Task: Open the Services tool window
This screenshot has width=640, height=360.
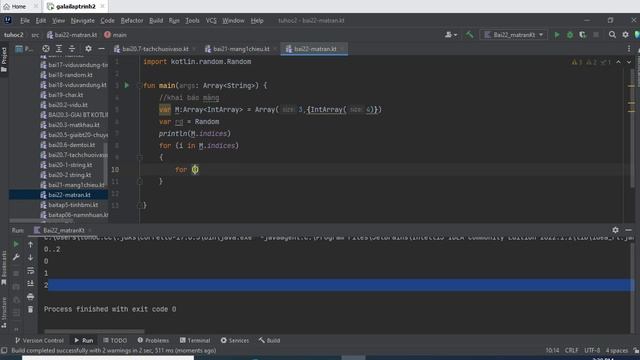Action: pos(235,340)
